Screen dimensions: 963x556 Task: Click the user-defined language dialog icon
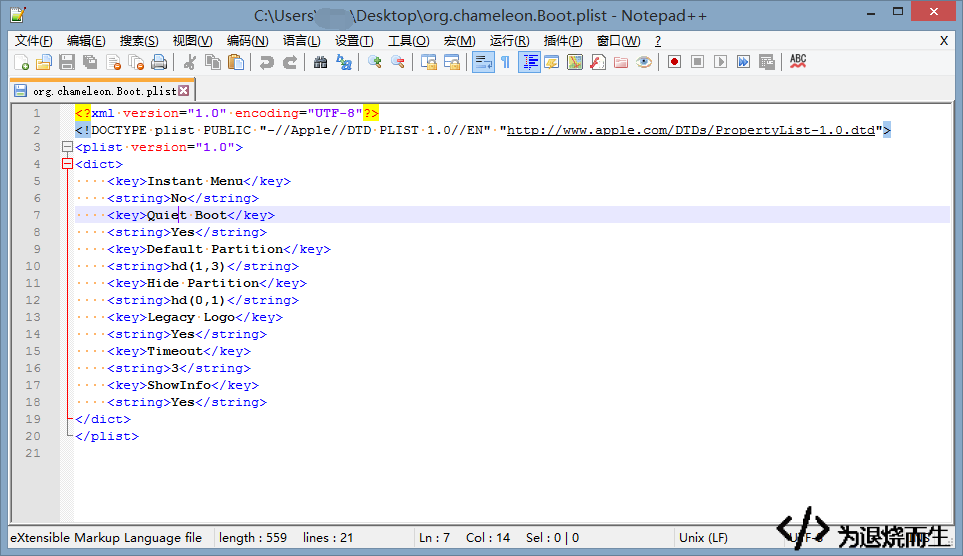pos(552,62)
